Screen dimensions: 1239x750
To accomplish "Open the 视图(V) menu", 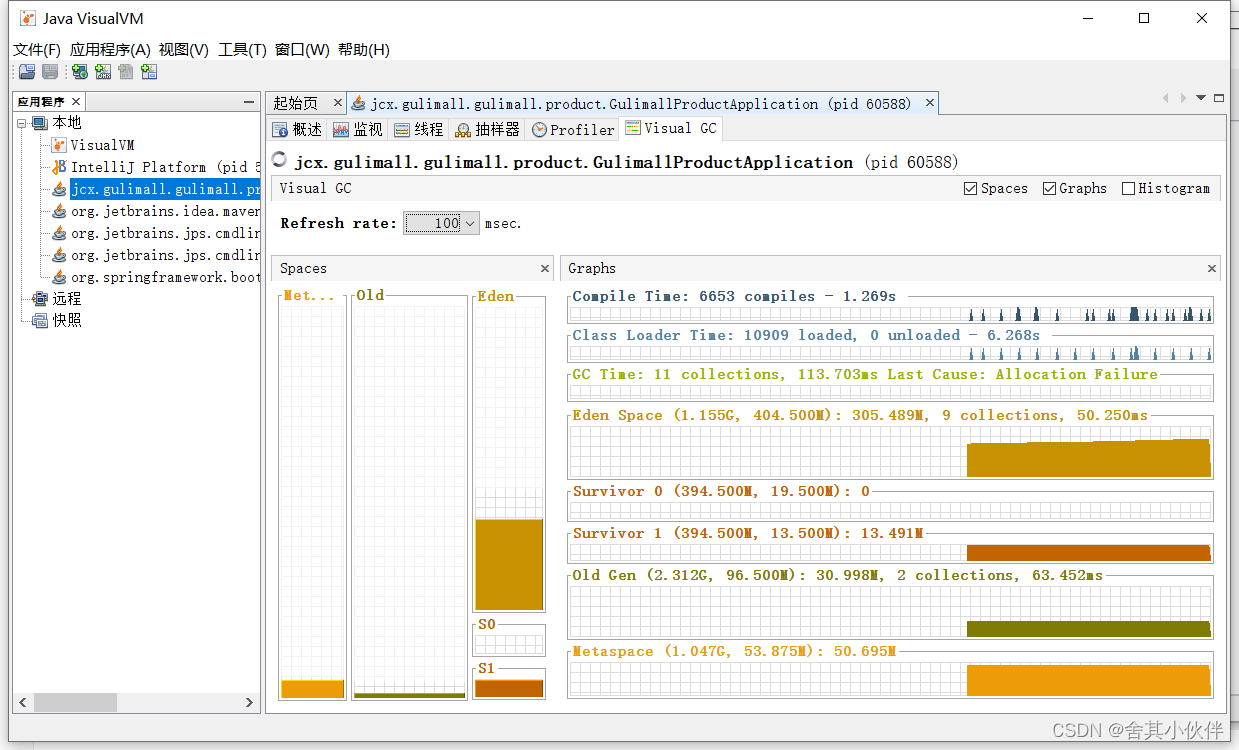I will point(184,50).
